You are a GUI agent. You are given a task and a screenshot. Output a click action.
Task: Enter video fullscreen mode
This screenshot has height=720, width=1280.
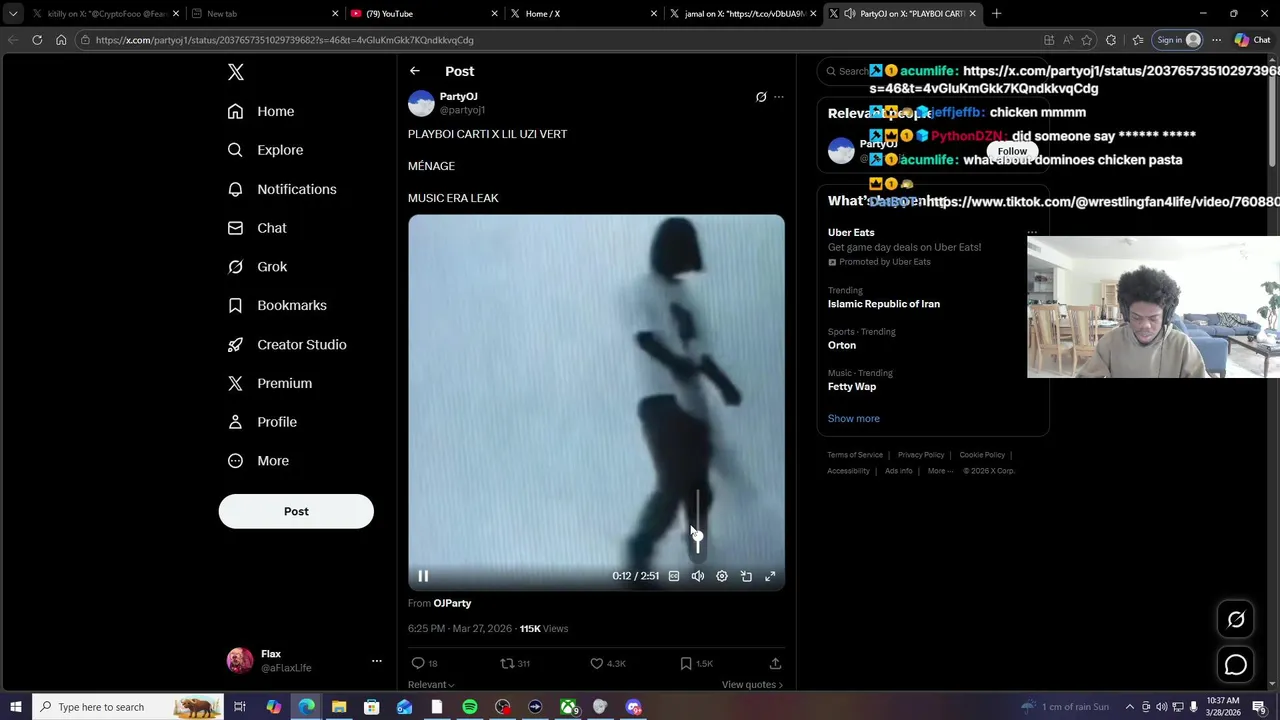(x=770, y=576)
